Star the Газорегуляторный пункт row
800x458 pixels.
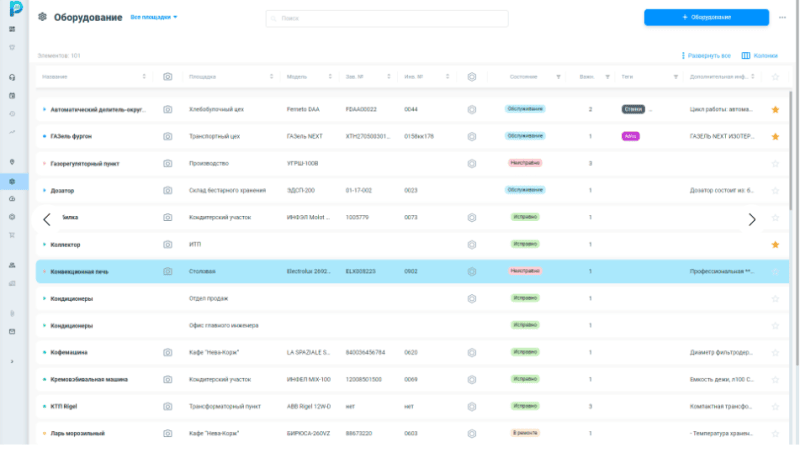775,163
